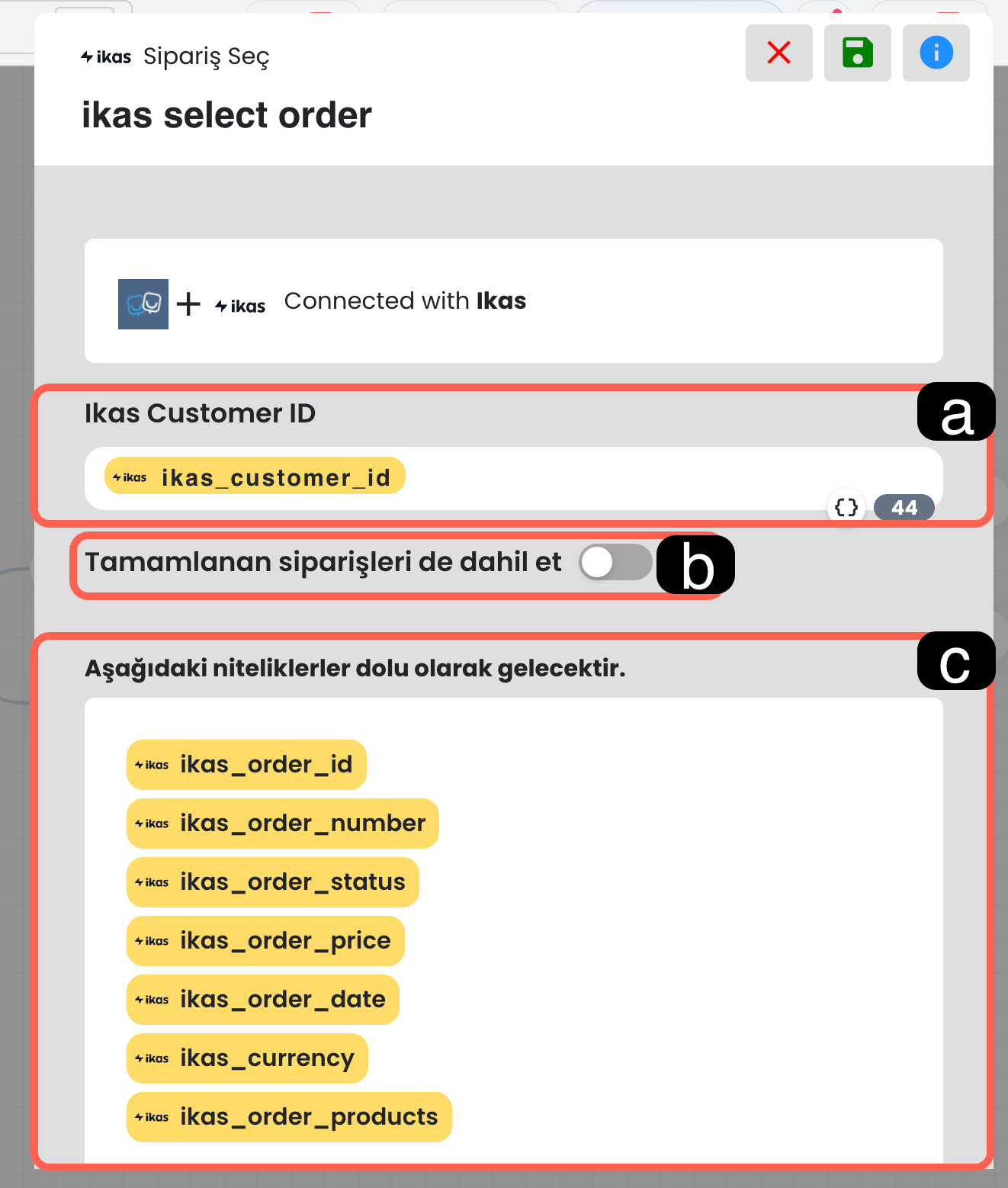The width and height of the screenshot is (1008, 1188).
Task: Select the ikas_order_id attribute chip
Action: [x=246, y=765]
